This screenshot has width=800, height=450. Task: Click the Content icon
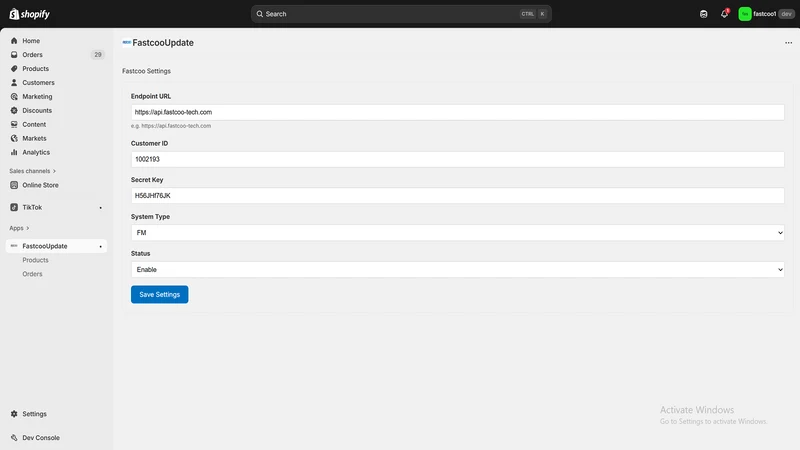(x=14, y=124)
